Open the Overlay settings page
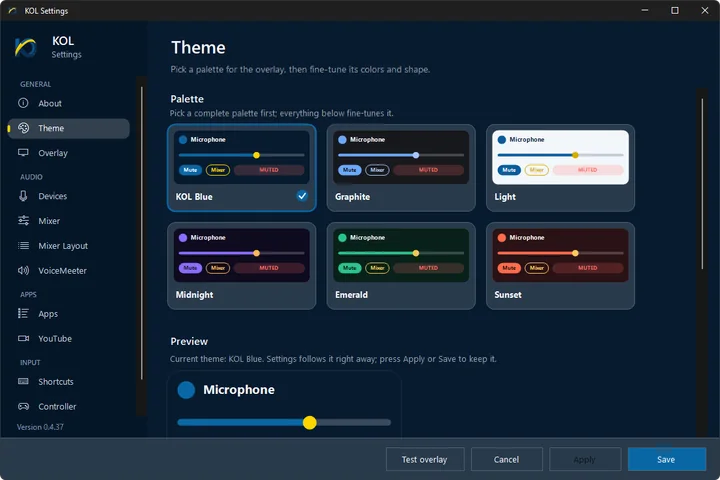 pyautogui.click(x=69, y=153)
